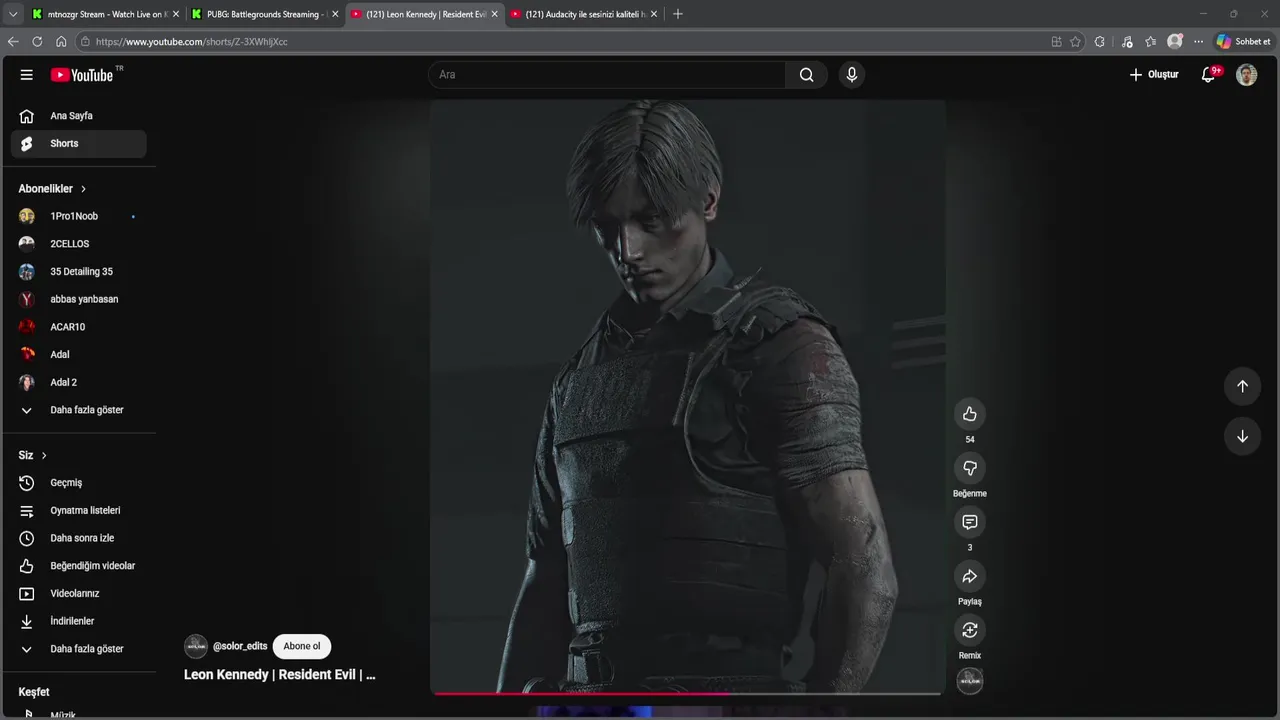Open the @solor_edits channel link
Viewport: 1280px width, 720px height.
[x=240, y=646]
